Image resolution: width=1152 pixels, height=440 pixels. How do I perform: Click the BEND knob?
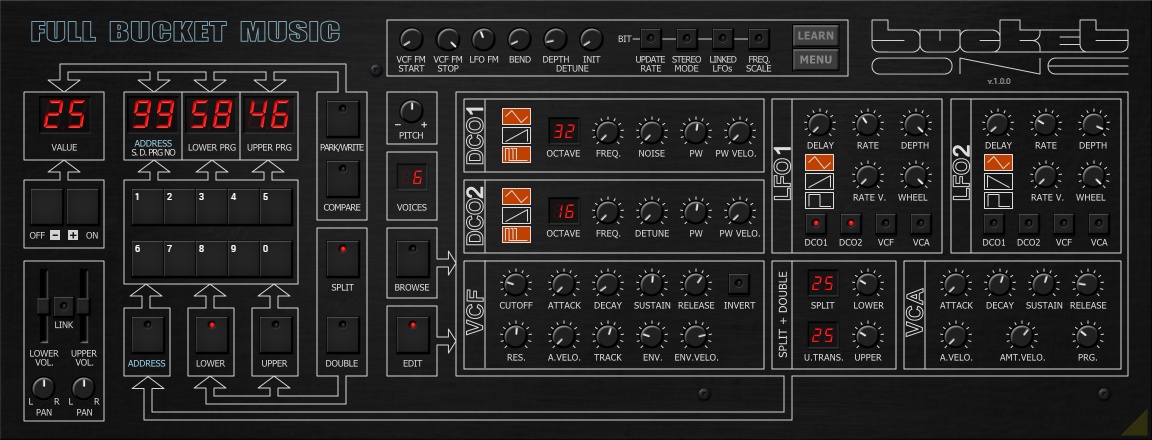[x=519, y=40]
